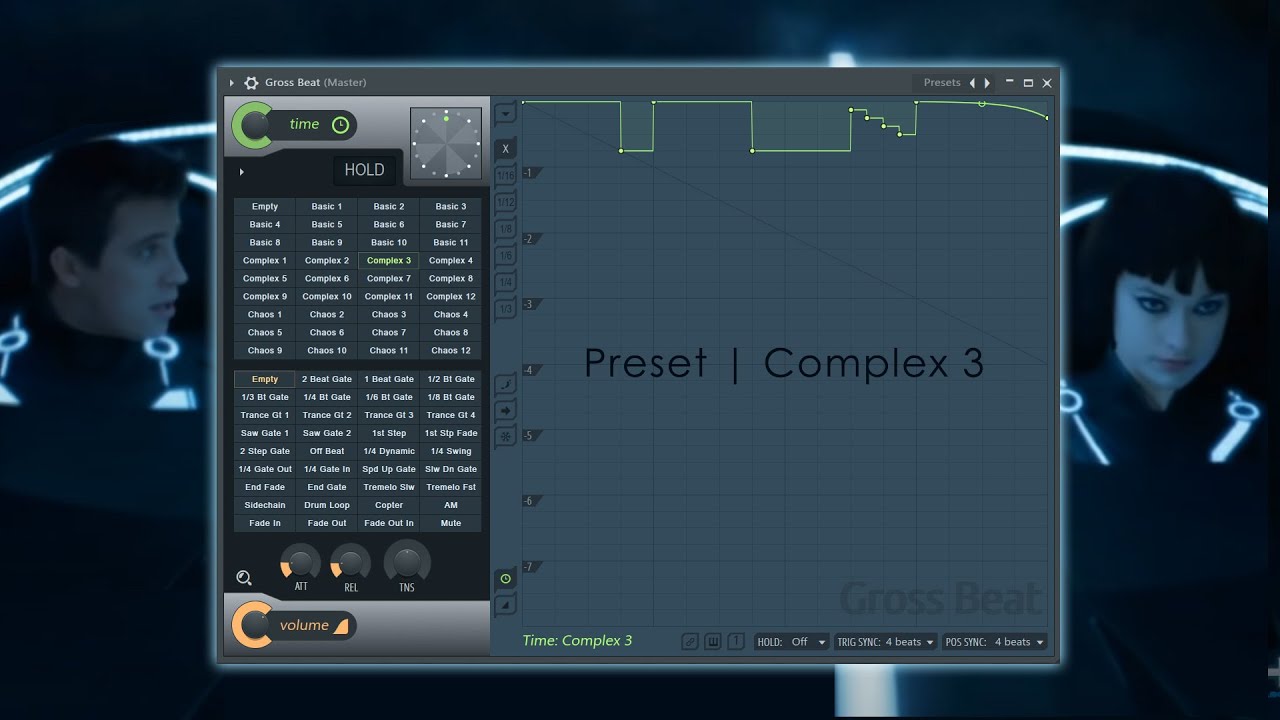The width and height of the screenshot is (1280, 720).
Task: Click the number 1 icon button
Action: pos(736,642)
